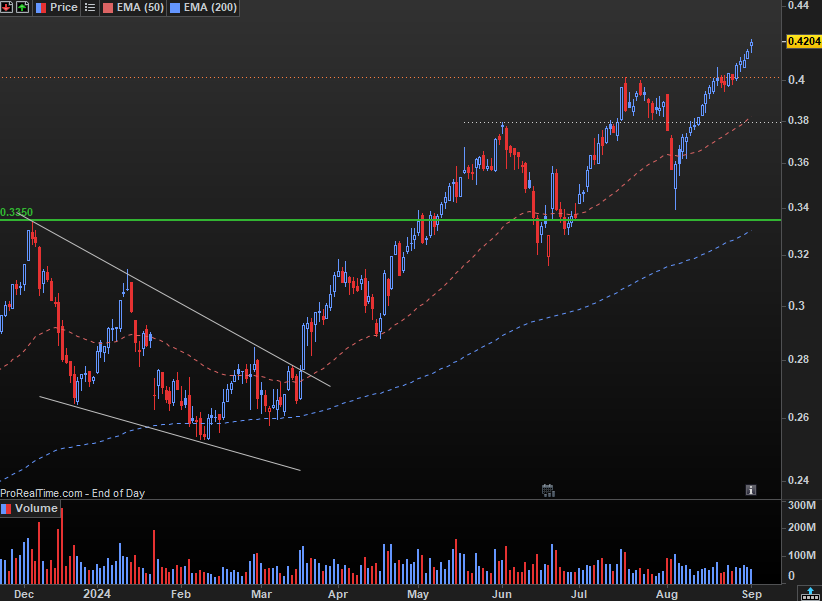Click the Apr label on time axis
This screenshot has height=601, width=822.
point(338,594)
